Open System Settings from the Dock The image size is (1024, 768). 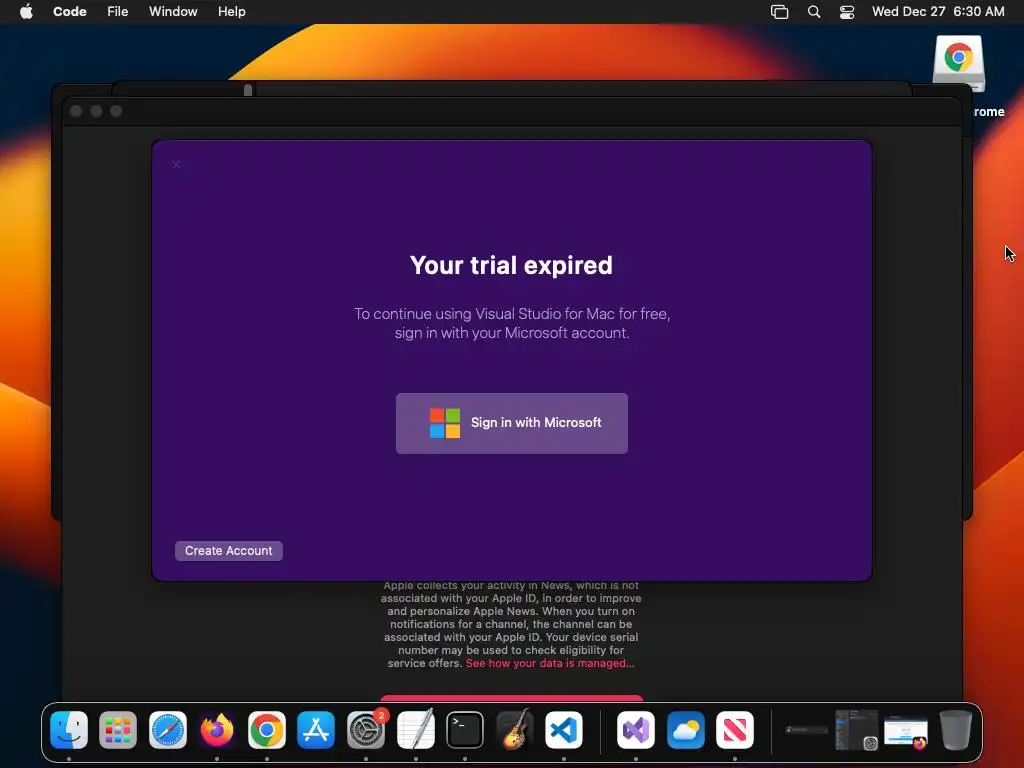366,730
